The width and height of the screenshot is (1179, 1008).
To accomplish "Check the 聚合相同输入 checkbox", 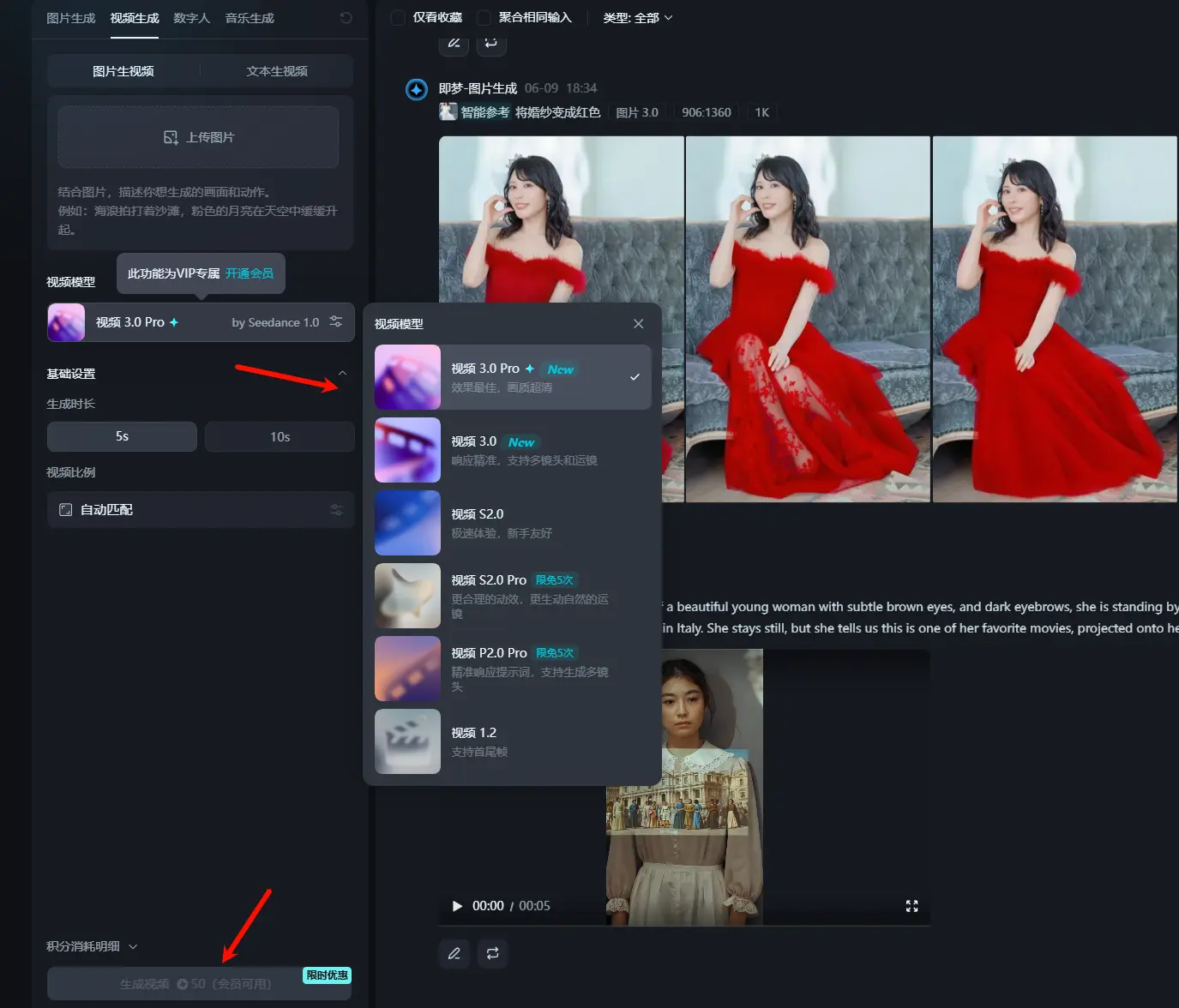I will click(485, 17).
